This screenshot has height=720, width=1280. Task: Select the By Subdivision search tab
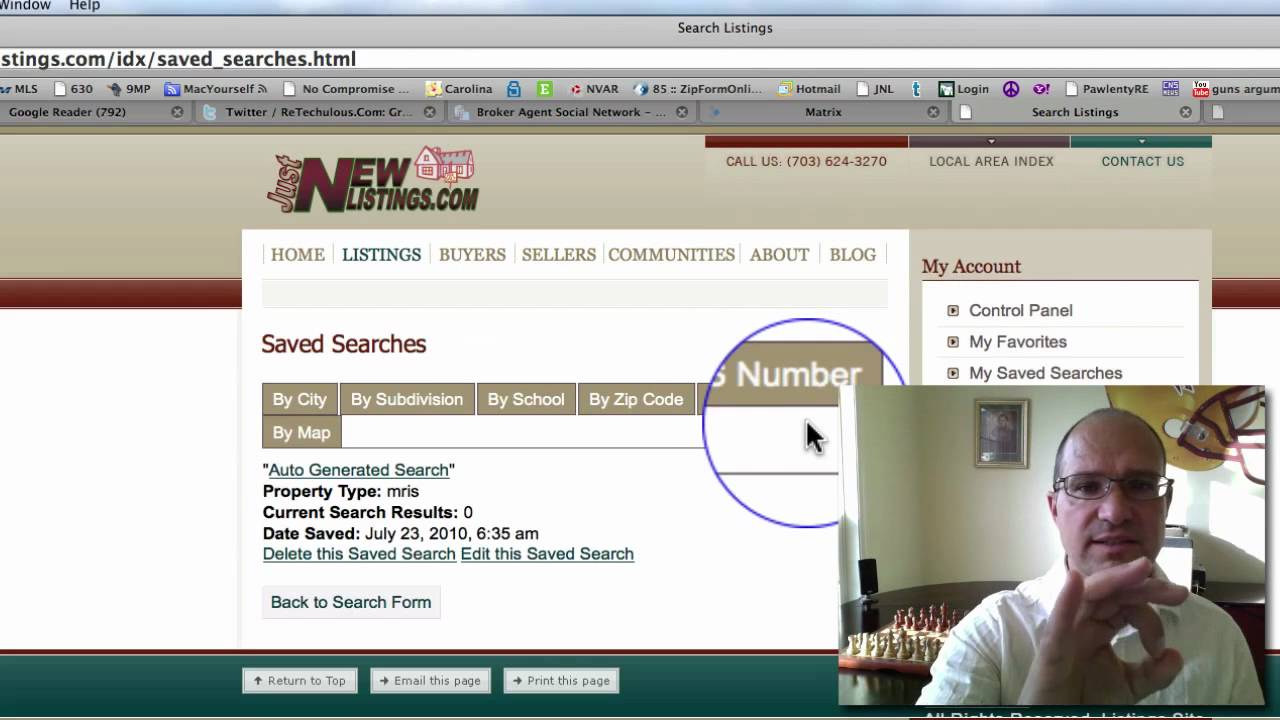pos(407,399)
